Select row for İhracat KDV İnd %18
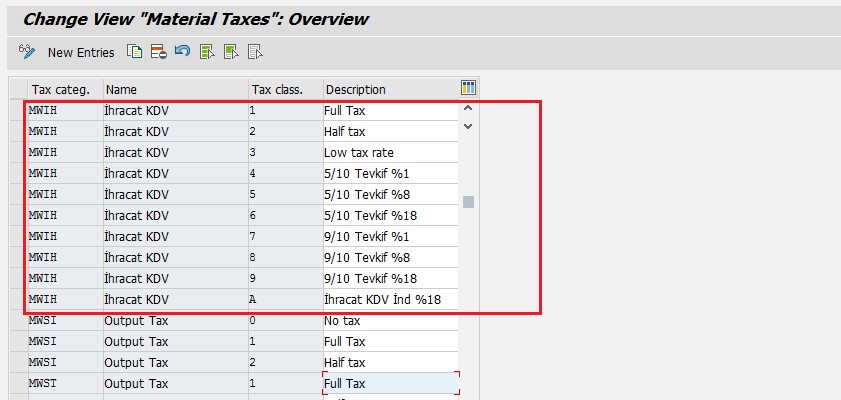This screenshot has width=841, height=400. [17, 299]
